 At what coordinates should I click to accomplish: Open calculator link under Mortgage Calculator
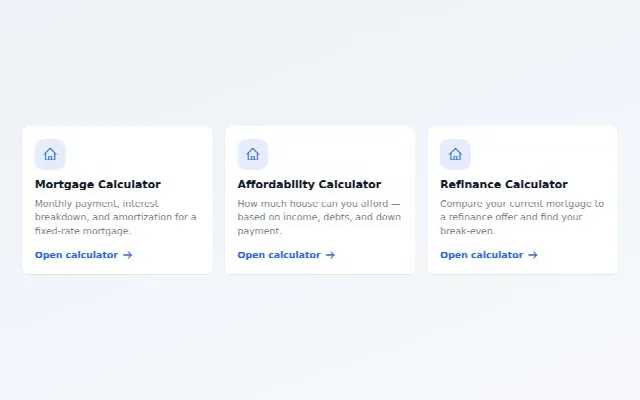[84, 255]
